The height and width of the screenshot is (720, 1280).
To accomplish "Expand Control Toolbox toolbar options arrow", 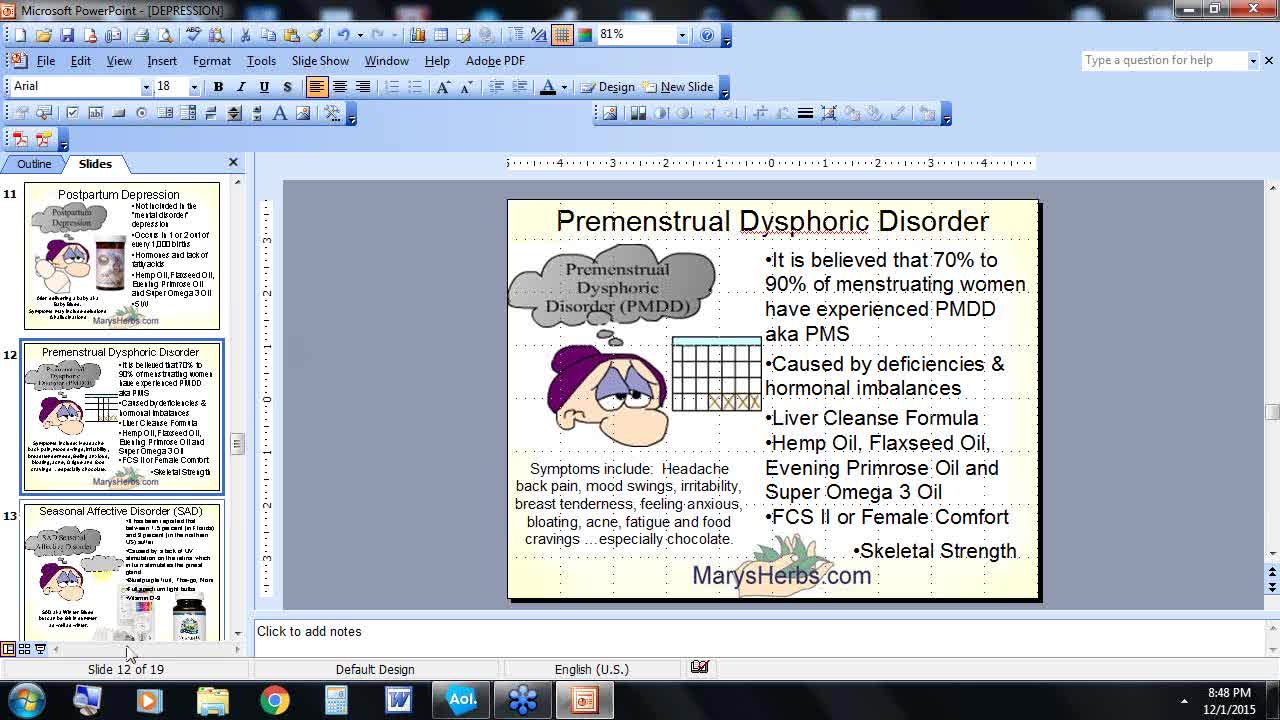I will pyautogui.click(x=351, y=114).
